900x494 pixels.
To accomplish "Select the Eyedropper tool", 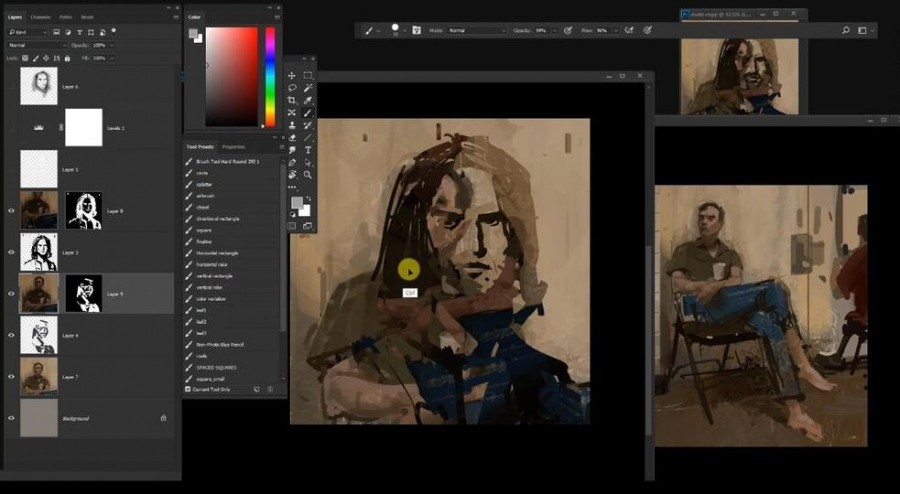I will tap(308, 100).
